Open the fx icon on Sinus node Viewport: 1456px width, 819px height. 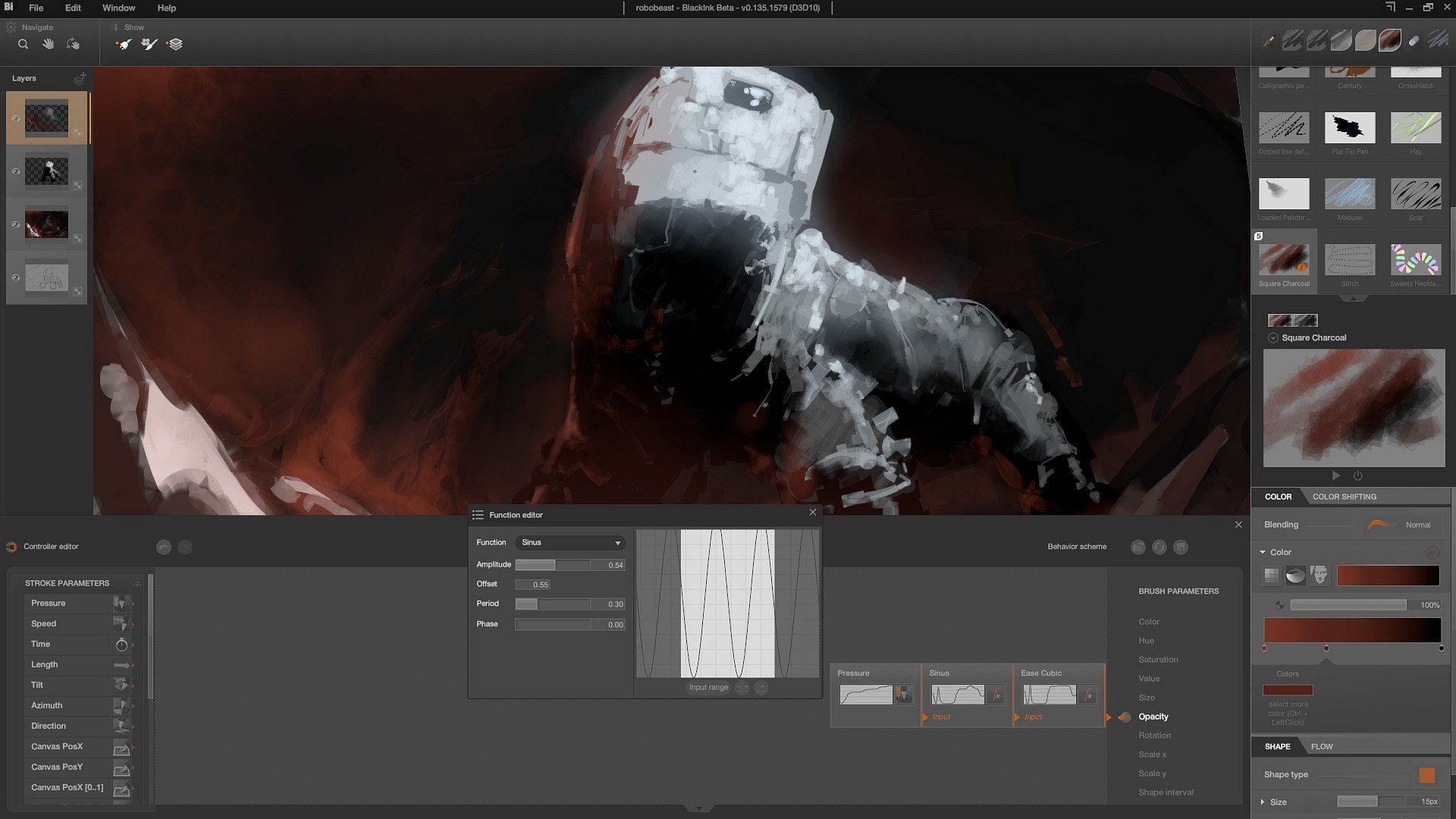996,695
